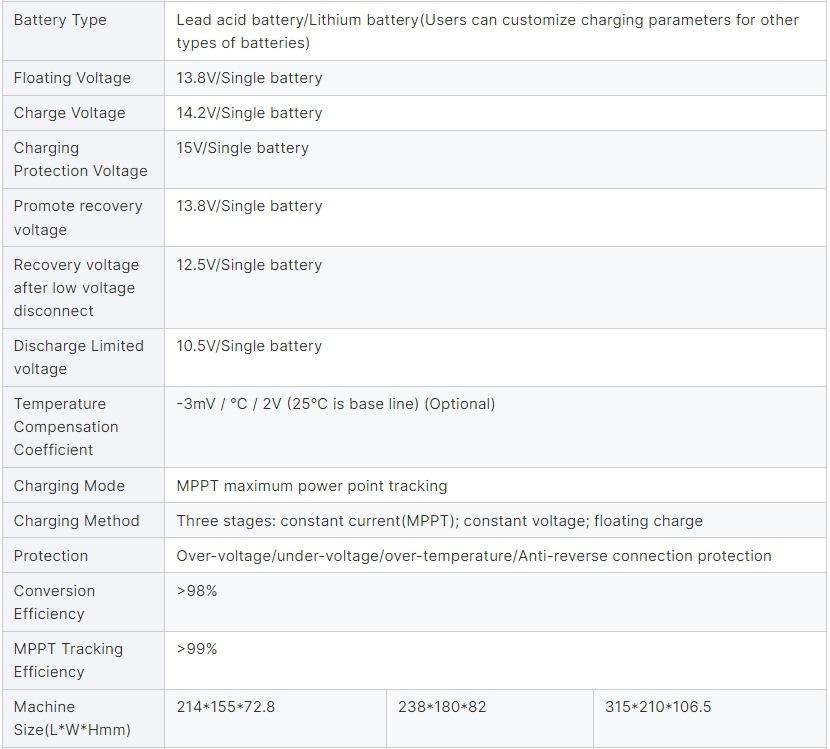
Task: Click the >98% conversion efficiency value
Action: [197, 591]
